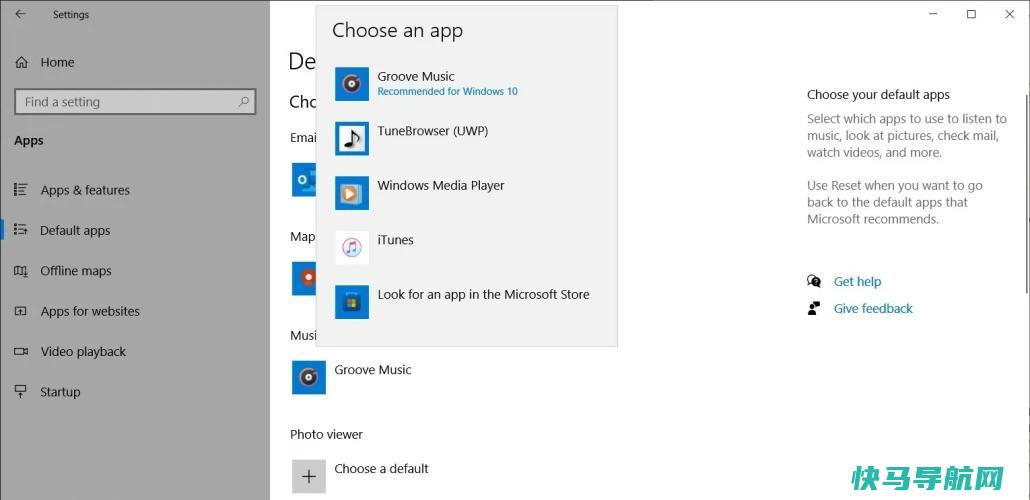Screen dimensions: 1030x500
Task: Click the Offline maps icon
Action: tap(20, 271)
